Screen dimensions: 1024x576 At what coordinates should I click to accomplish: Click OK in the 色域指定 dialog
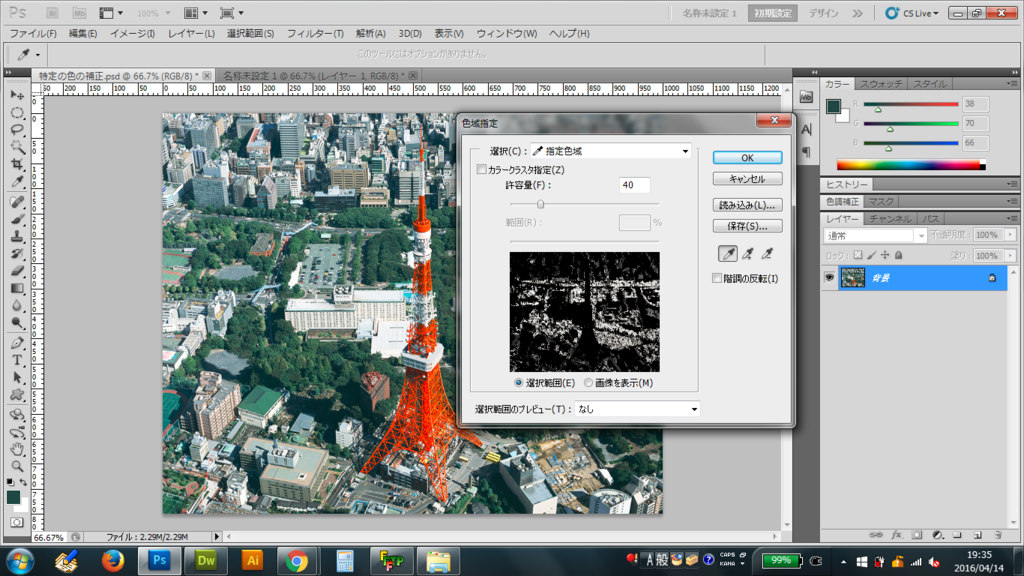[x=747, y=157]
